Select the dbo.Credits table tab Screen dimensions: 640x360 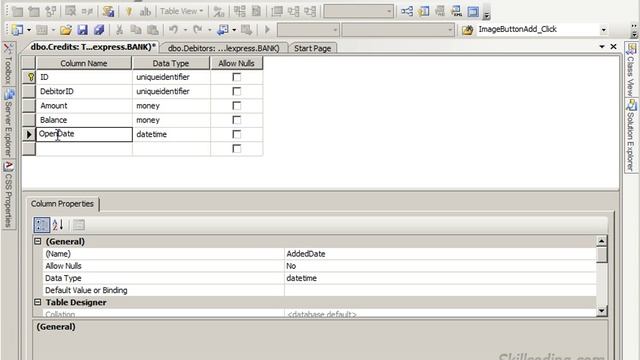click(93, 47)
